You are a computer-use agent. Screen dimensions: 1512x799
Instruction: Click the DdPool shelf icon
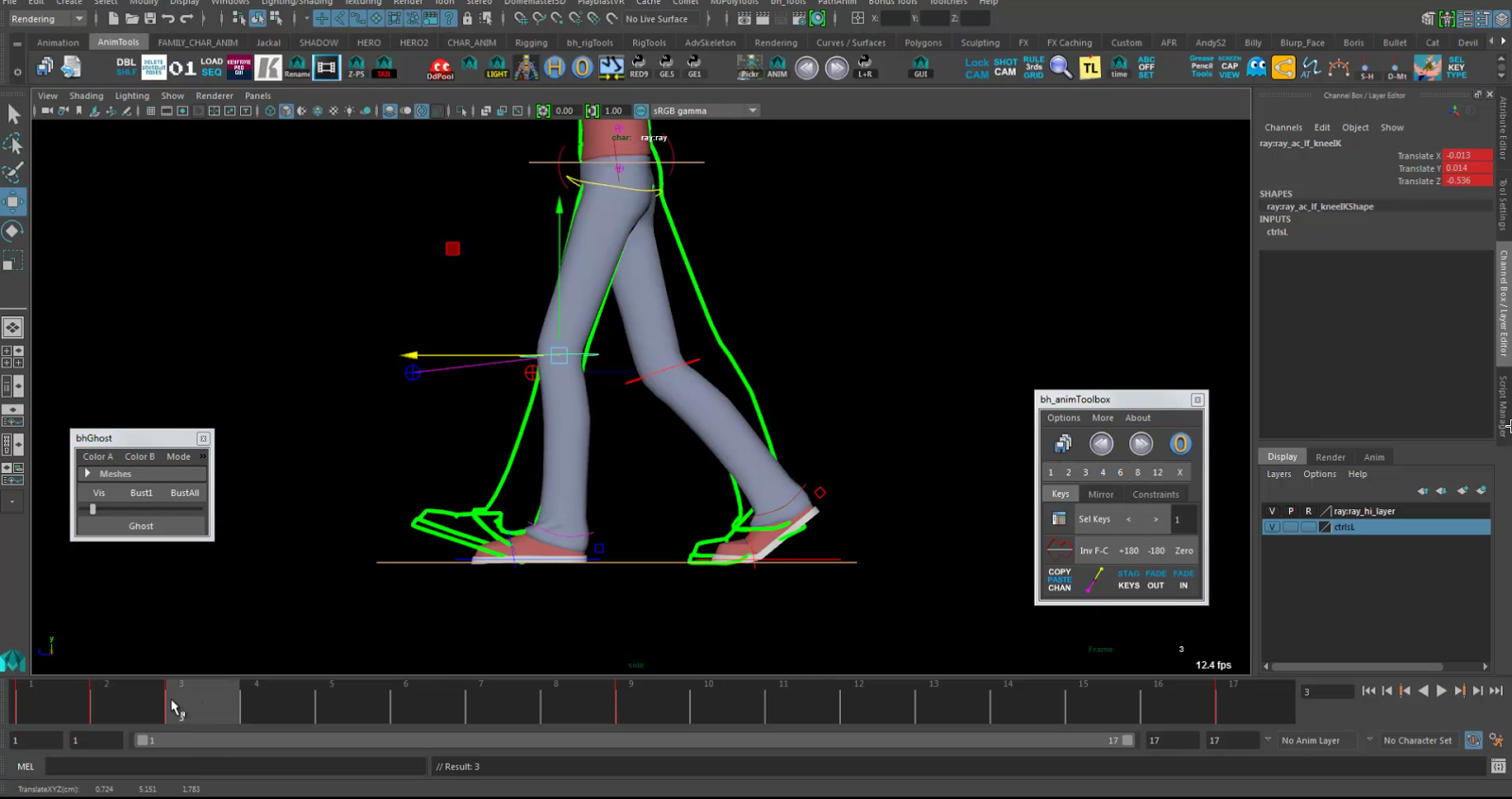coord(440,68)
